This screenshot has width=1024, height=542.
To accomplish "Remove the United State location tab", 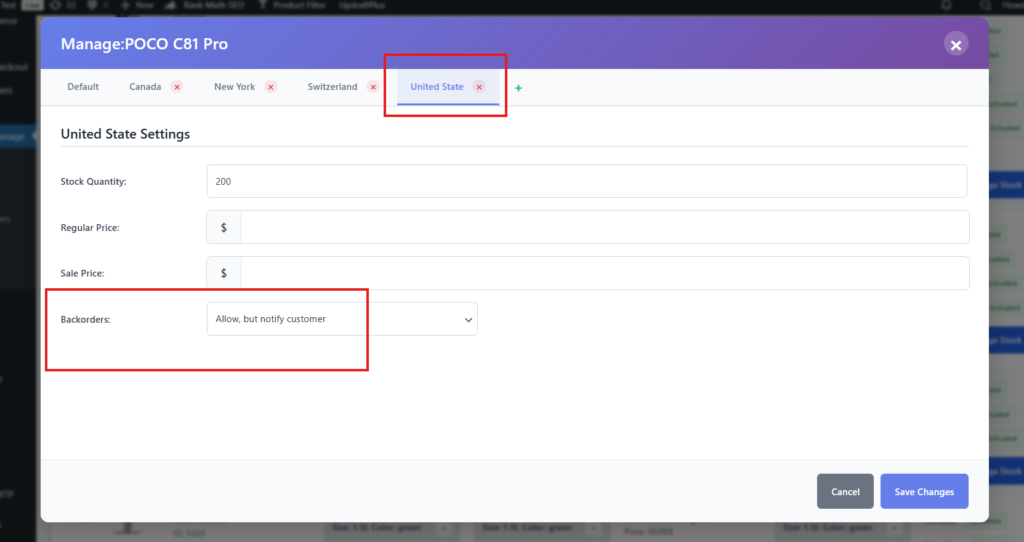I will point(479,87).
